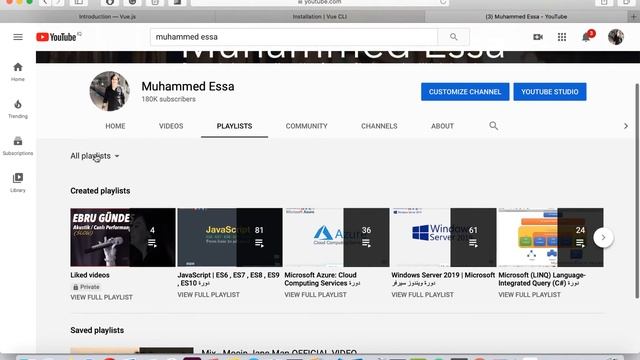Viewport: 640px width, 360px height.
Task: Switch to Introduction — Vue.js browser tab
Action: point(107,17)
